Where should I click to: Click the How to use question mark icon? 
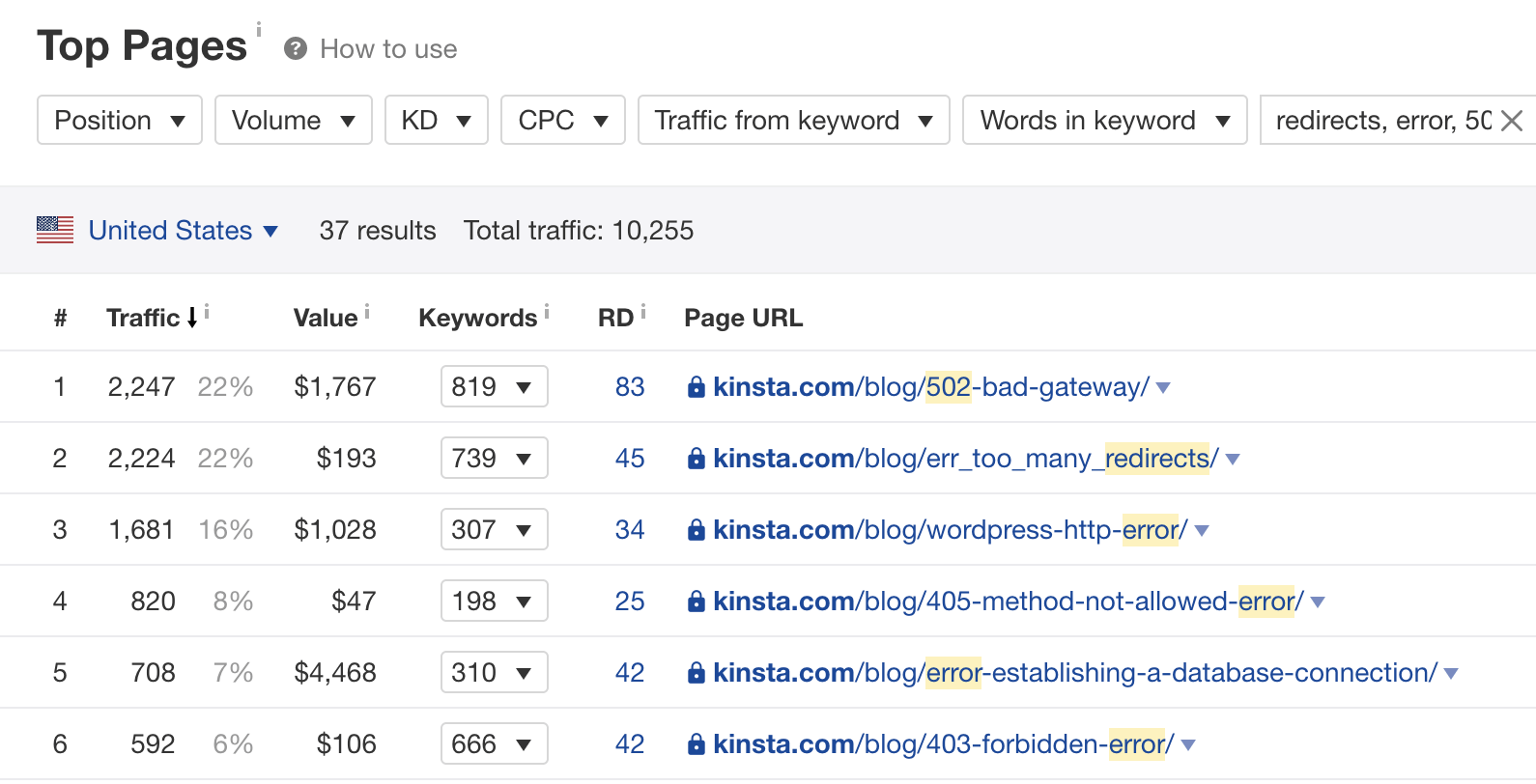point(296,48)
